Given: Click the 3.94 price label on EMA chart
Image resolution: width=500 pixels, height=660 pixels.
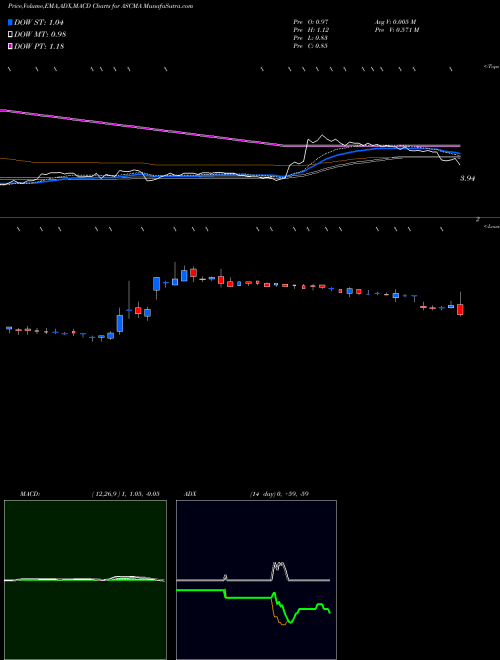Looking at the screenshot, I should [x=467, y=178].
